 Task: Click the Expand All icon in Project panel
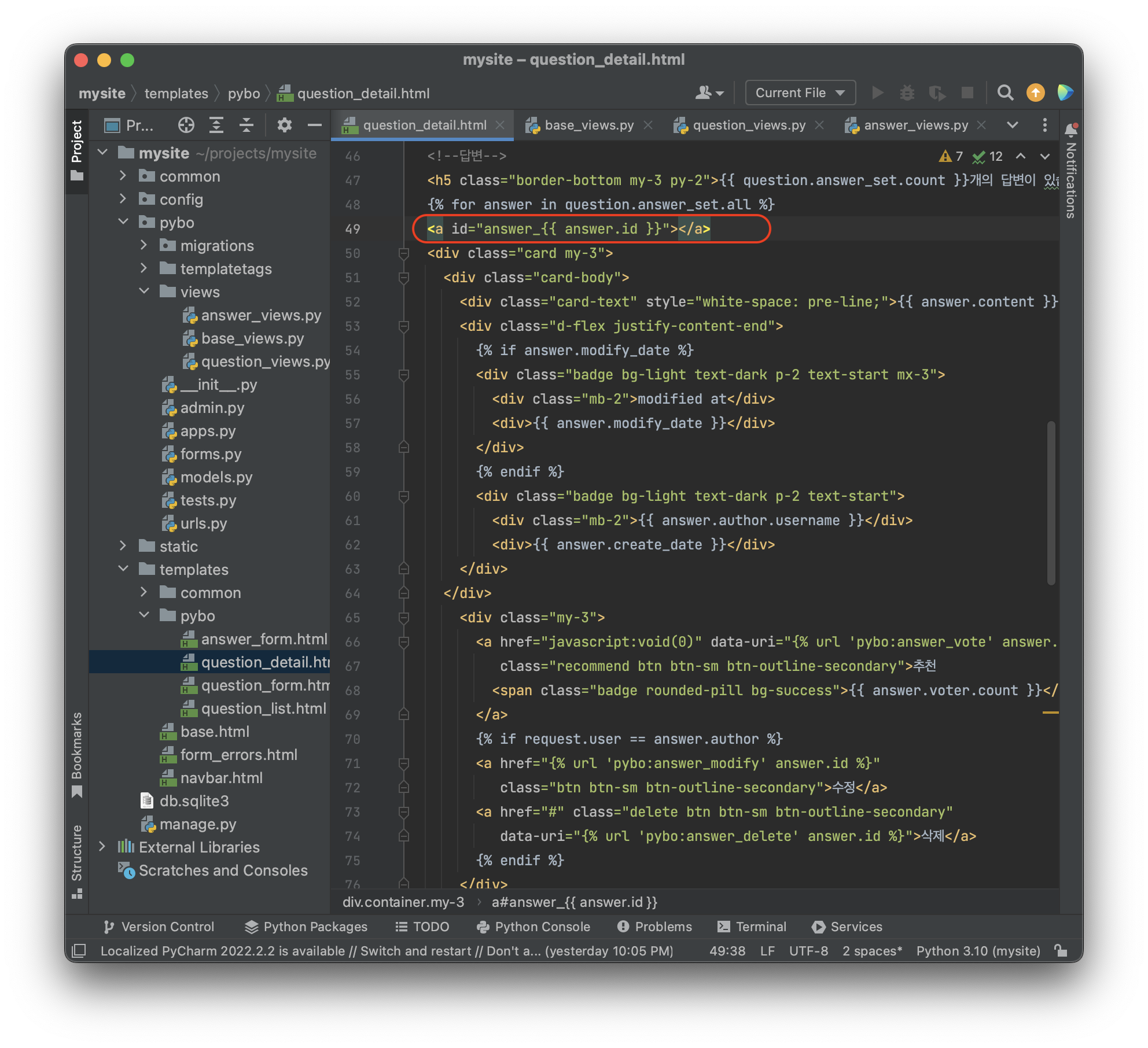pos(216,125)
